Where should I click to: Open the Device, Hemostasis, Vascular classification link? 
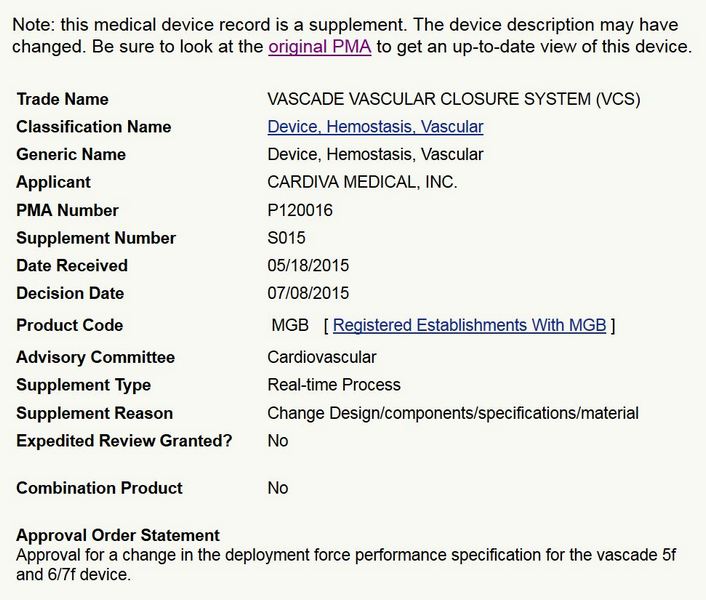click(375, 127)
